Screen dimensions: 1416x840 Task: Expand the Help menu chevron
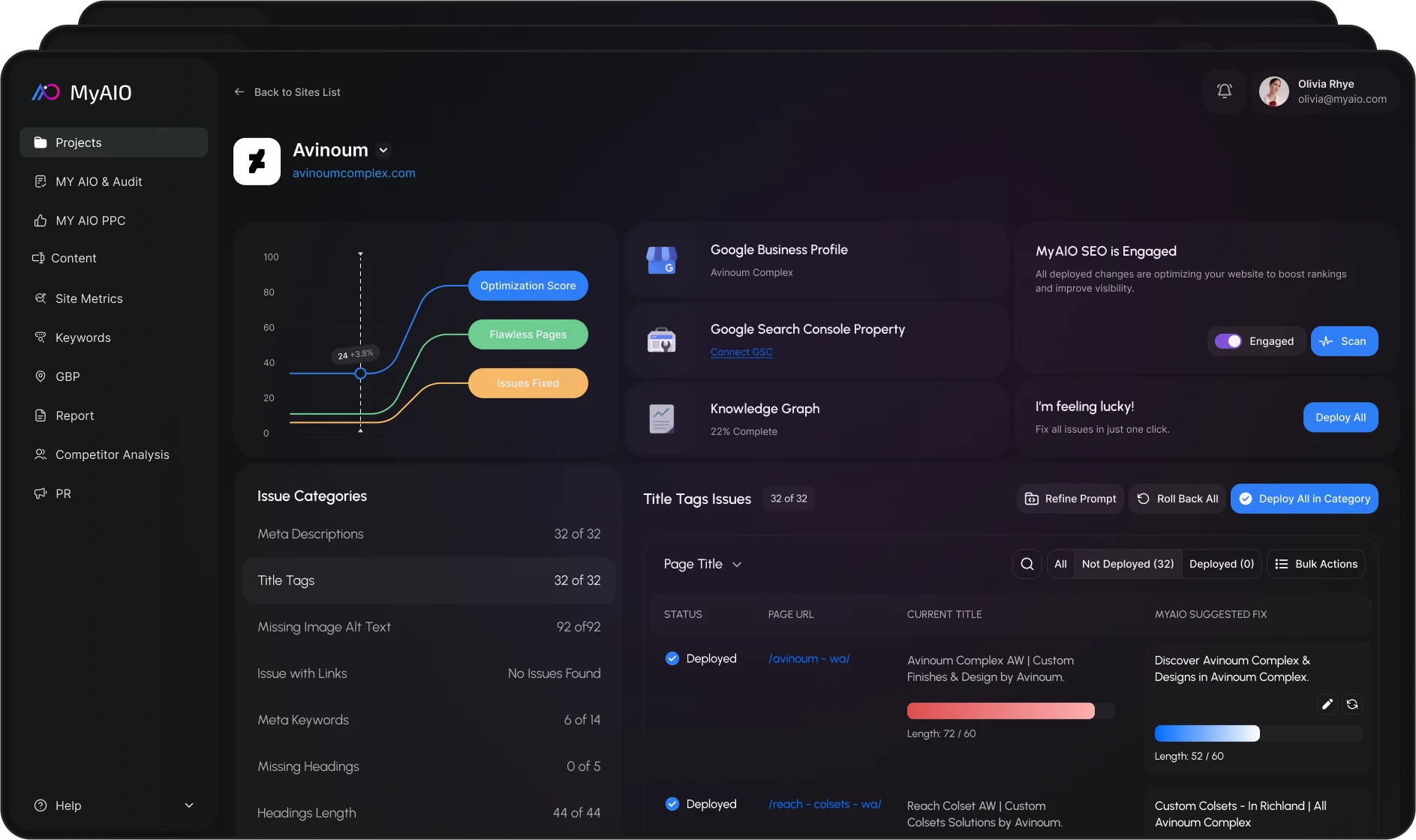(x=189, y=805)
